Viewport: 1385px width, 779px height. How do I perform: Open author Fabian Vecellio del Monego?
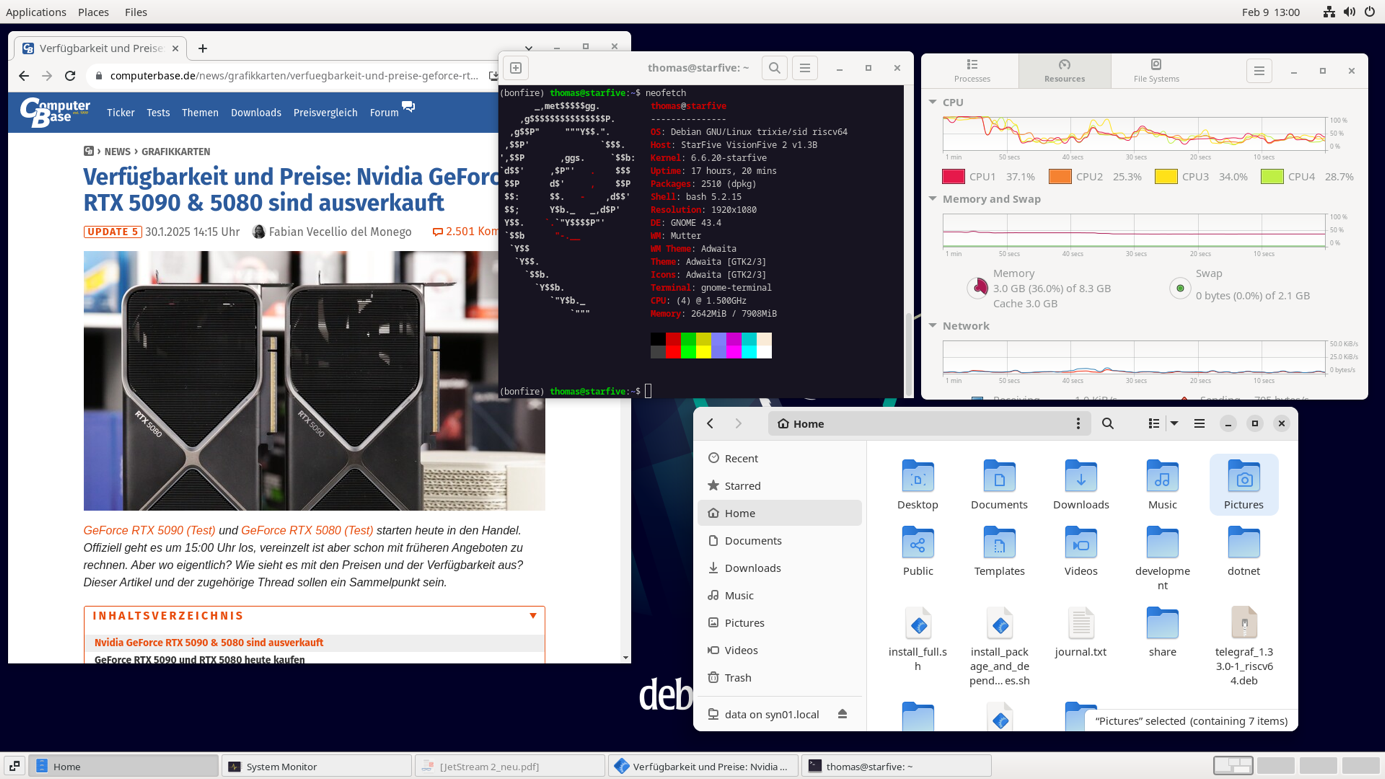[340, 232]
